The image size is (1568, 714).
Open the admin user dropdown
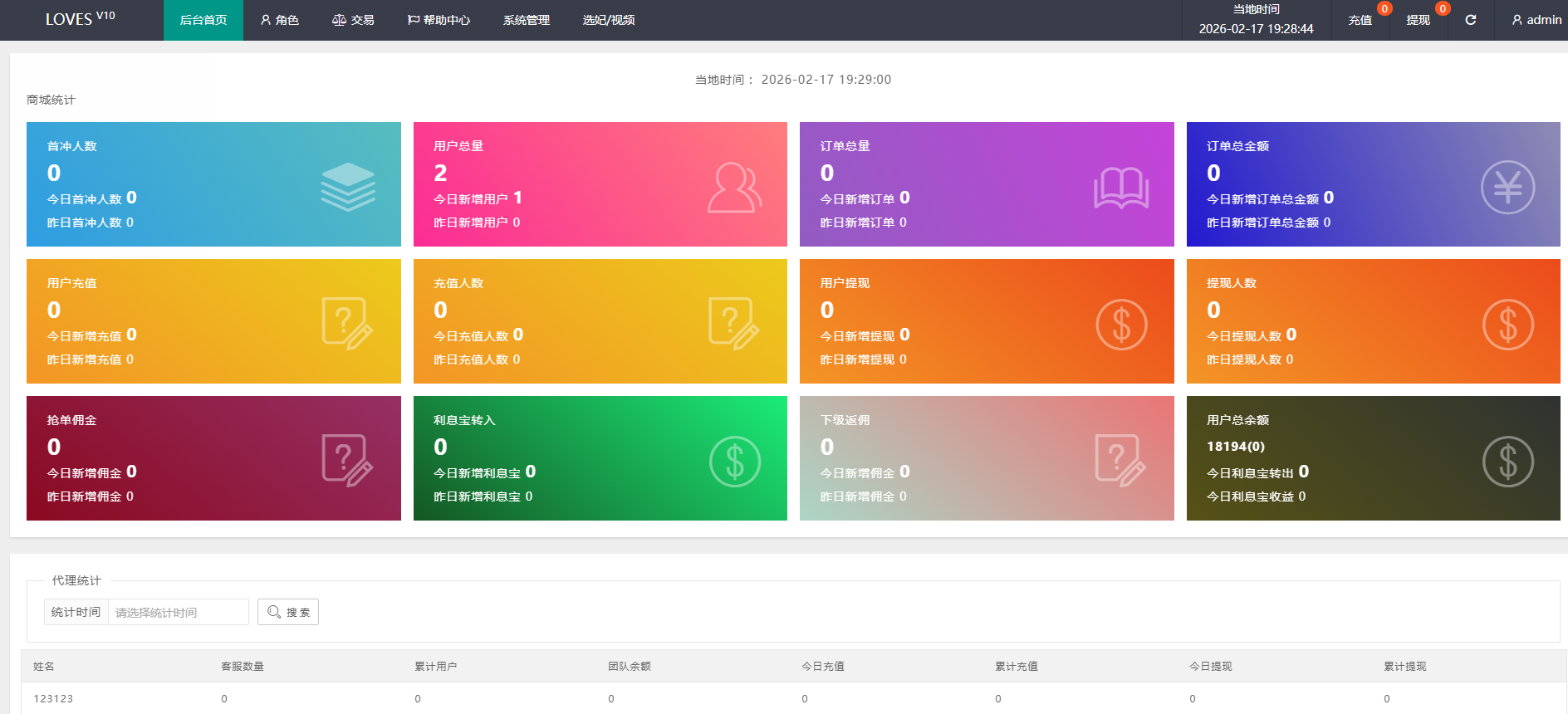pos(1536,20)
